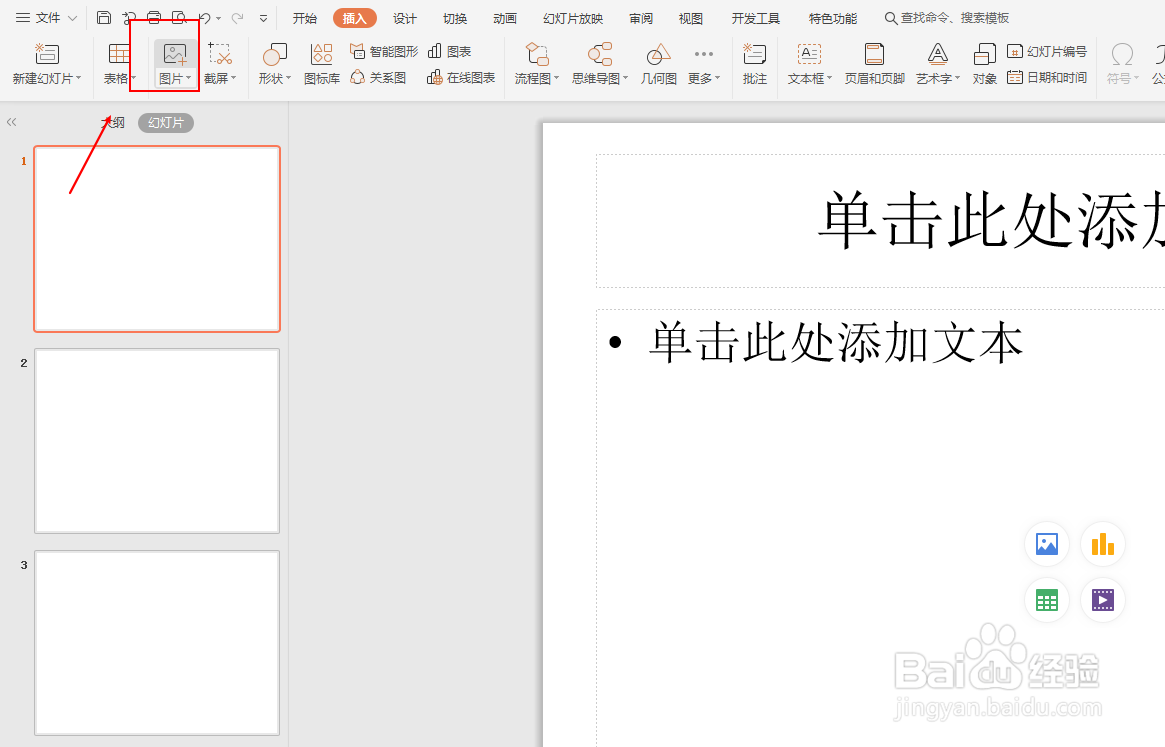Insert a Chart (图表)

450,51
